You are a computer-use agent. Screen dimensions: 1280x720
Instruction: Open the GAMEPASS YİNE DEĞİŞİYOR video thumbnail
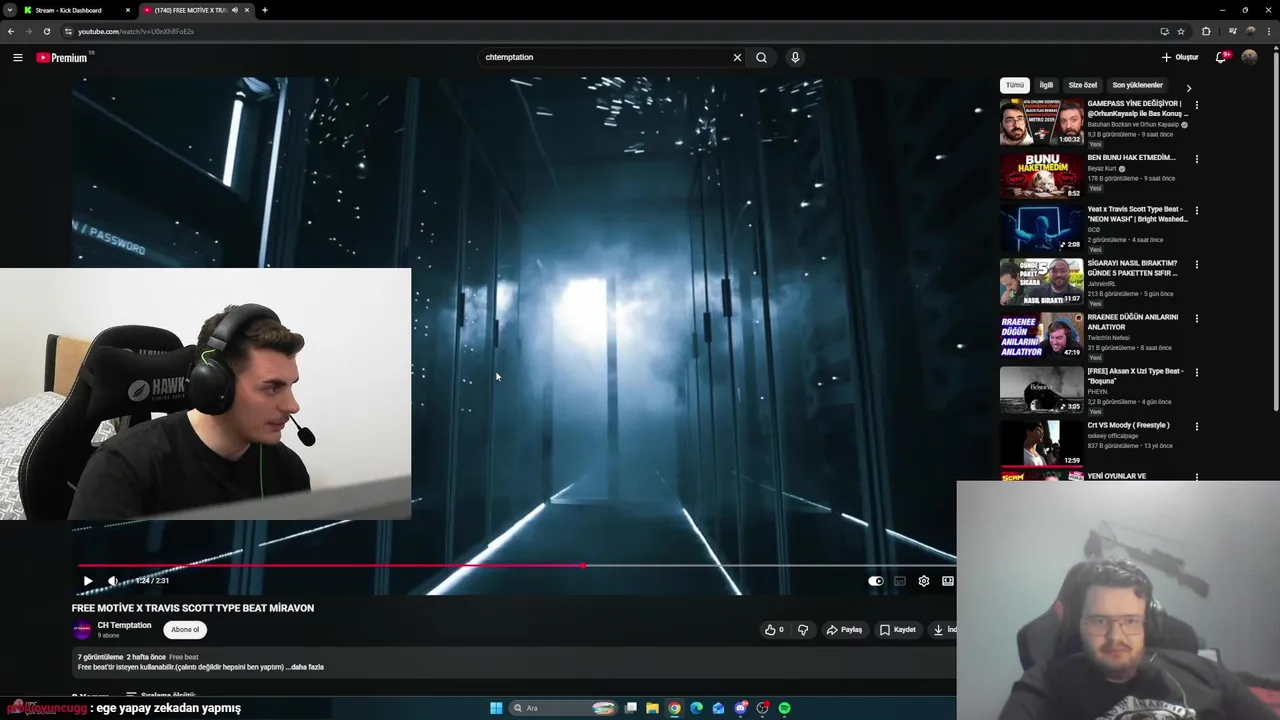coord(1041,122)
